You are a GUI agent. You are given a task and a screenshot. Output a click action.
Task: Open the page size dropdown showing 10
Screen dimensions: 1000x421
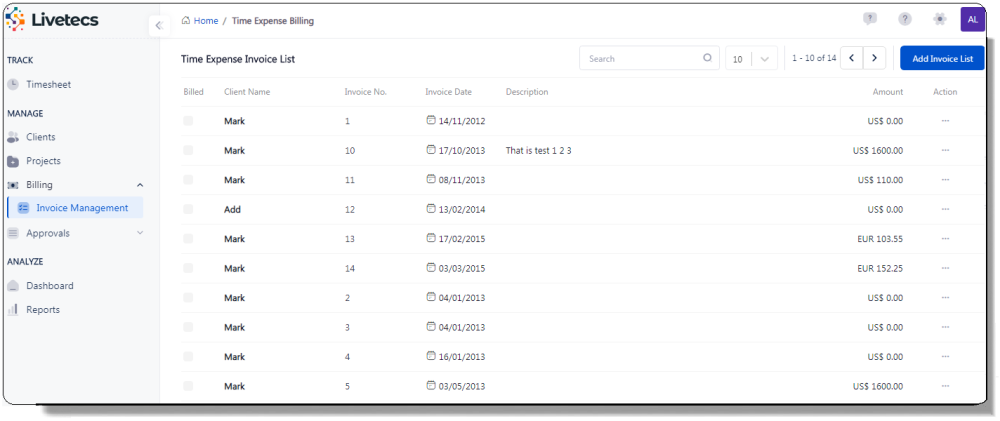[751, 58]
